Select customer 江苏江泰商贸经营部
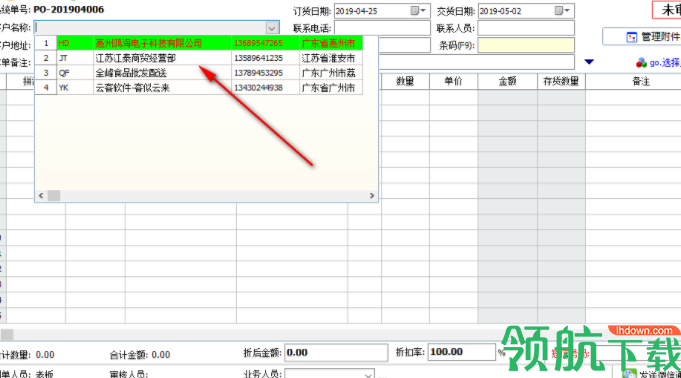 click(x=162, y=58)
